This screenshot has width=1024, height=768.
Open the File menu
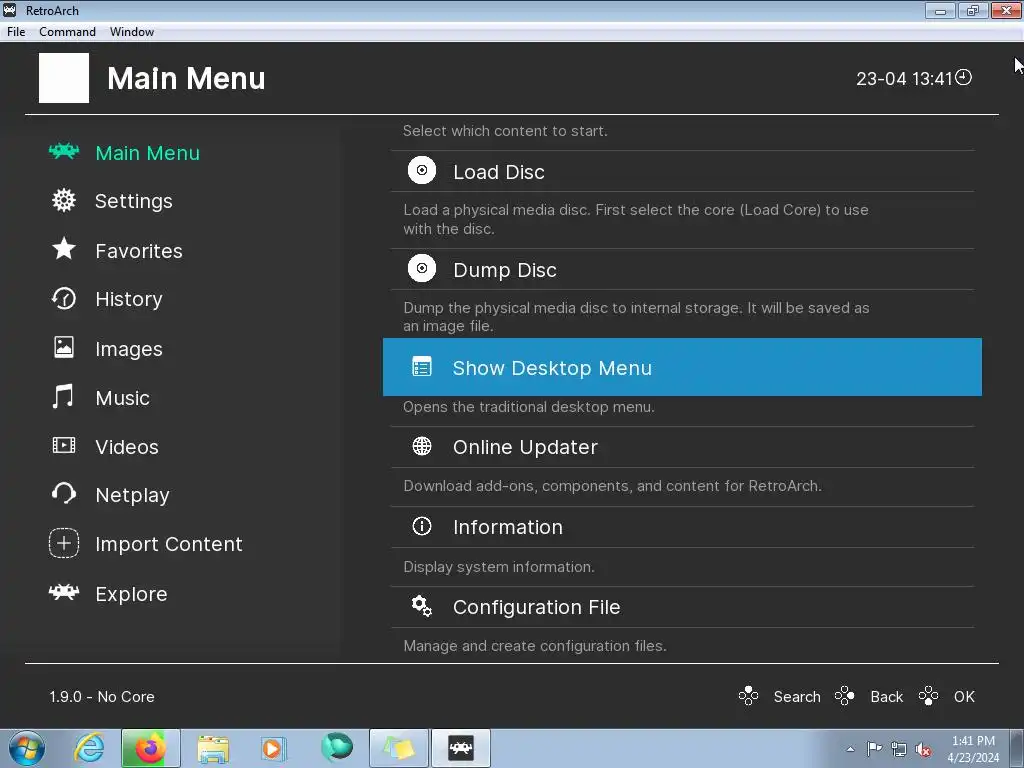pos(16,31)
